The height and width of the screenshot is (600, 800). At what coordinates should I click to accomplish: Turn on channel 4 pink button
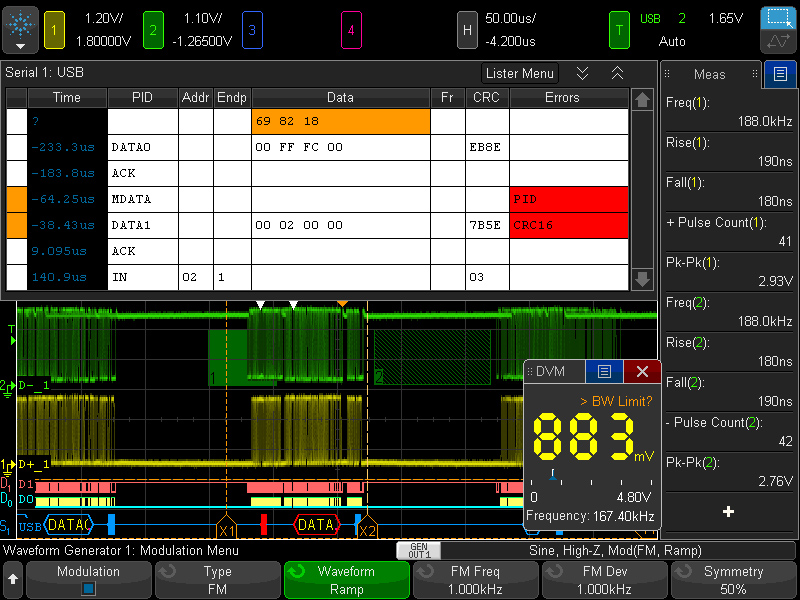pyautogui.click(x=351, y=30)
